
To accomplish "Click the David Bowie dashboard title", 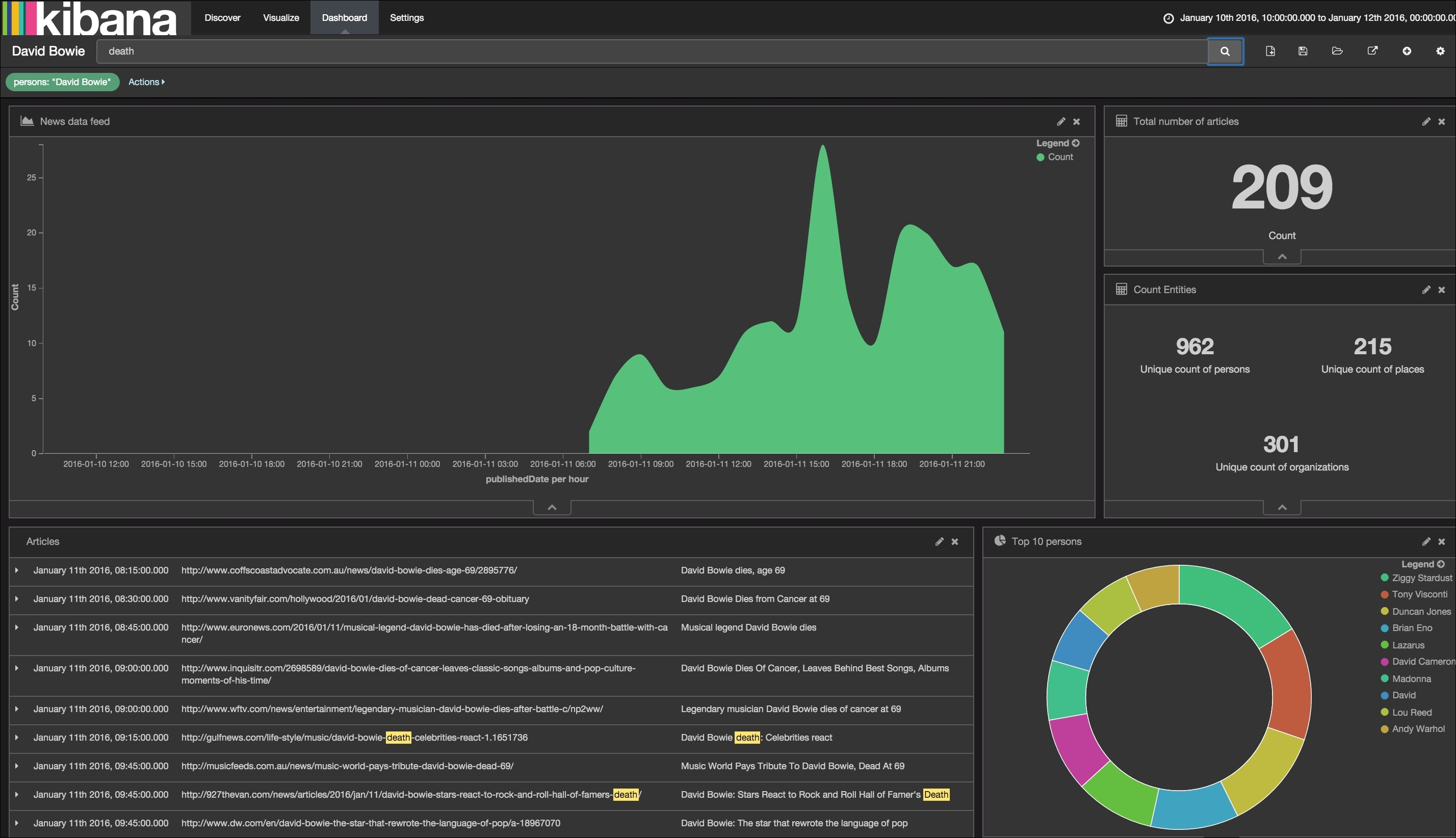I will pos(48,51).
